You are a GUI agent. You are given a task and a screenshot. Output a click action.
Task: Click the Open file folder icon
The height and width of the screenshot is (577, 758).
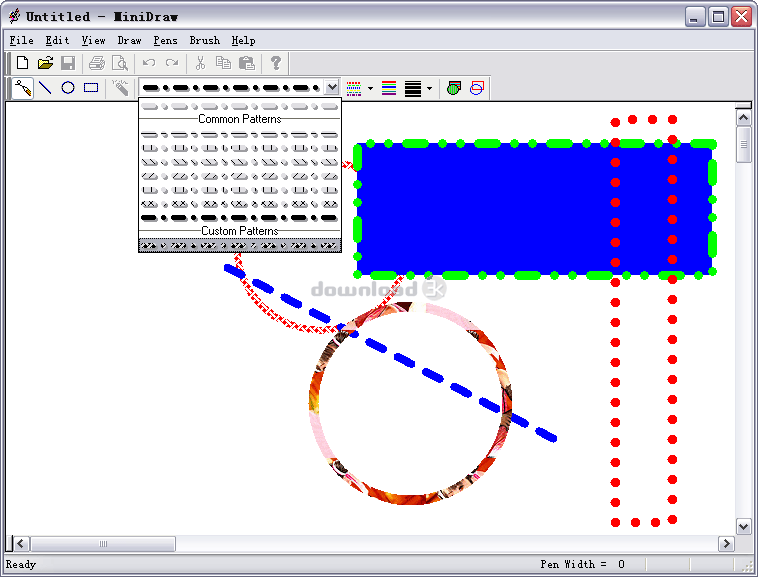pyautogui.click(x=45, y=63)
